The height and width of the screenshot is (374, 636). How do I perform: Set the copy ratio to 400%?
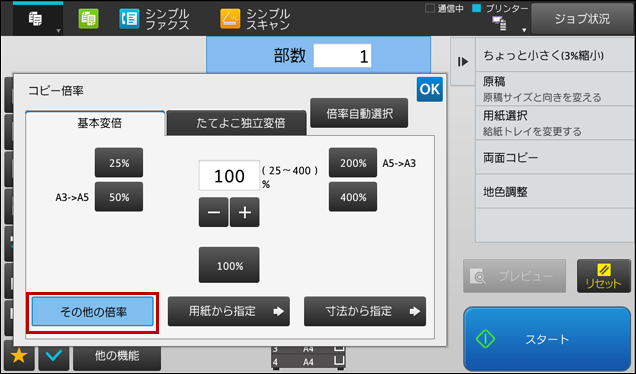point(353,197)
